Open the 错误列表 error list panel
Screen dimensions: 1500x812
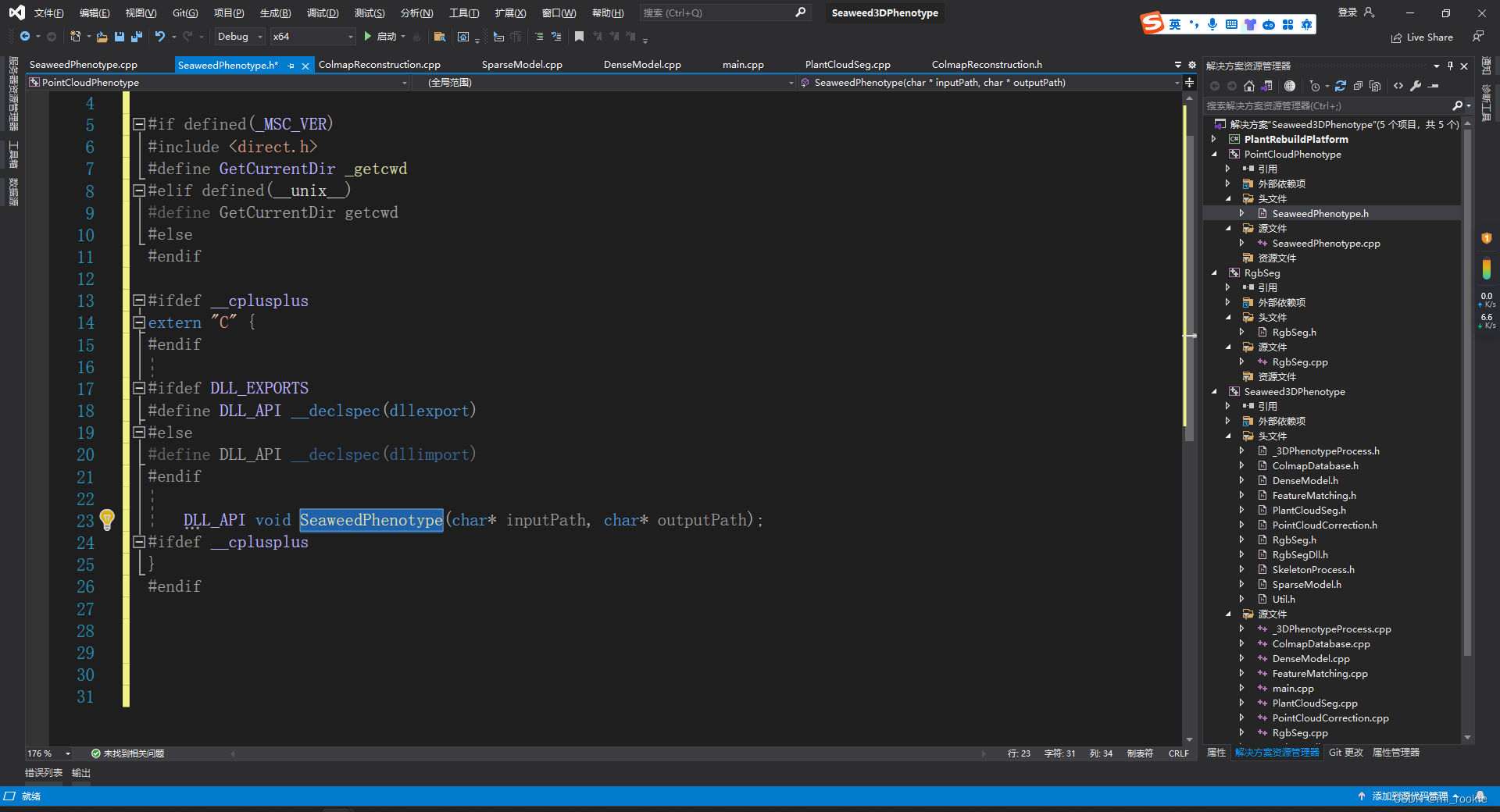coord(44,773)
